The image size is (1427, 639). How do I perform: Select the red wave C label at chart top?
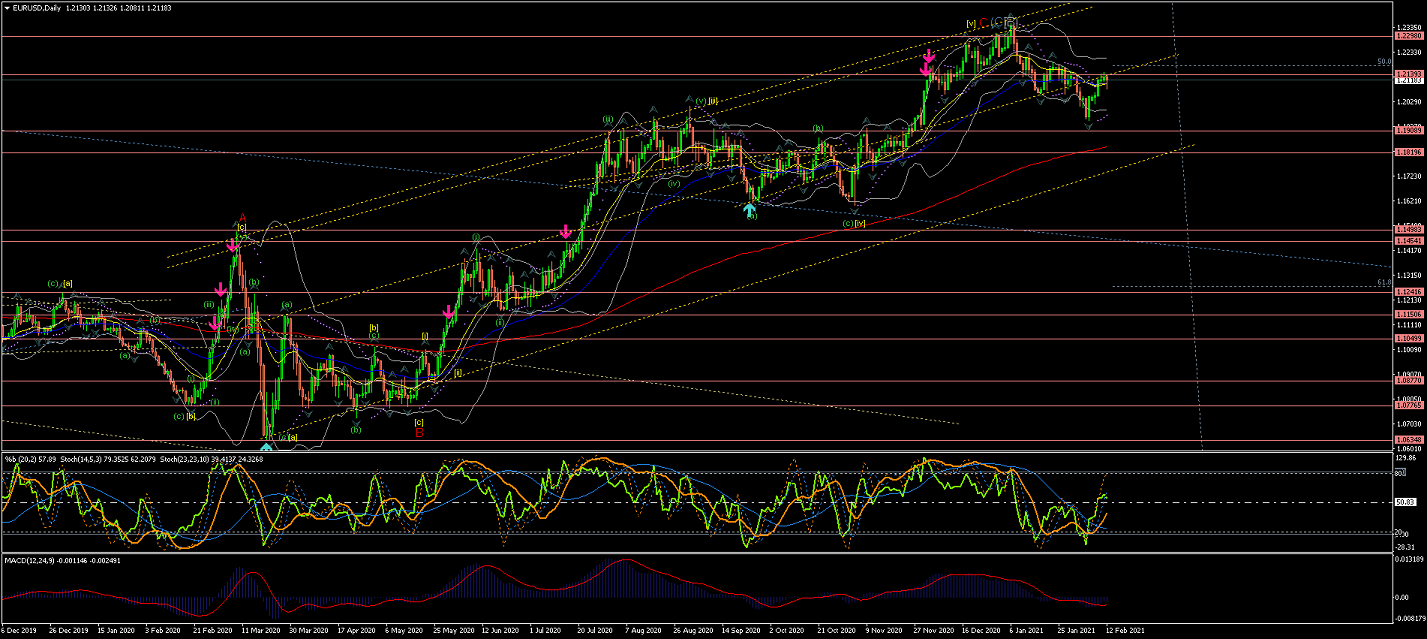click(984, 22)
